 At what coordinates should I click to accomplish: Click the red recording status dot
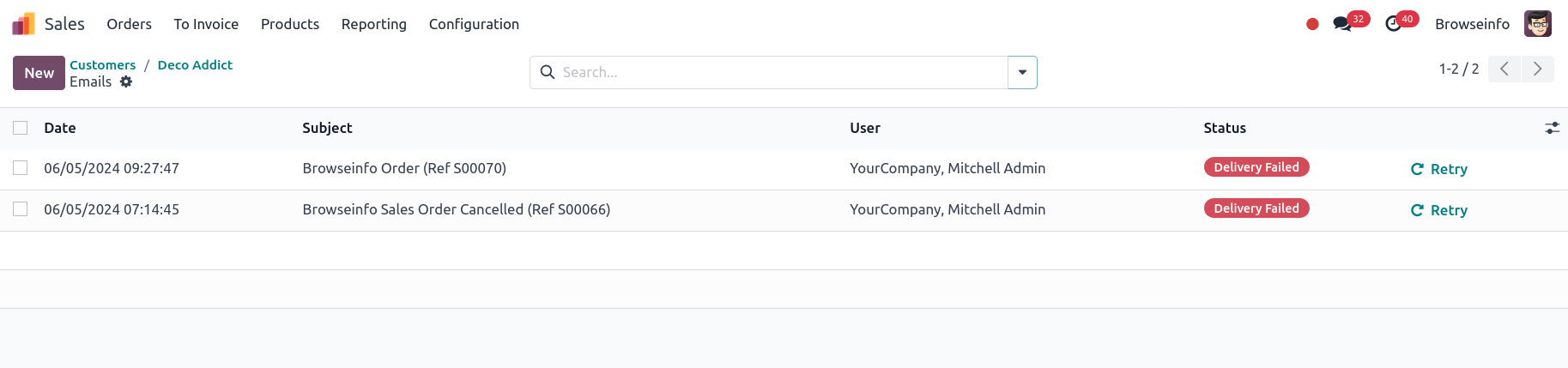[x=1312, y=24]
